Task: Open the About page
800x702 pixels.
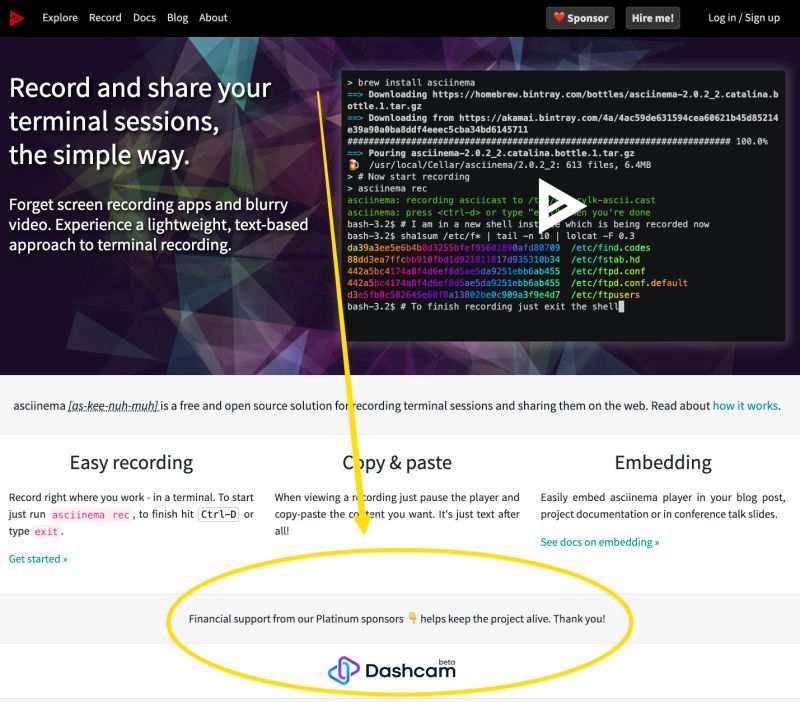Action: pos(213,18)
